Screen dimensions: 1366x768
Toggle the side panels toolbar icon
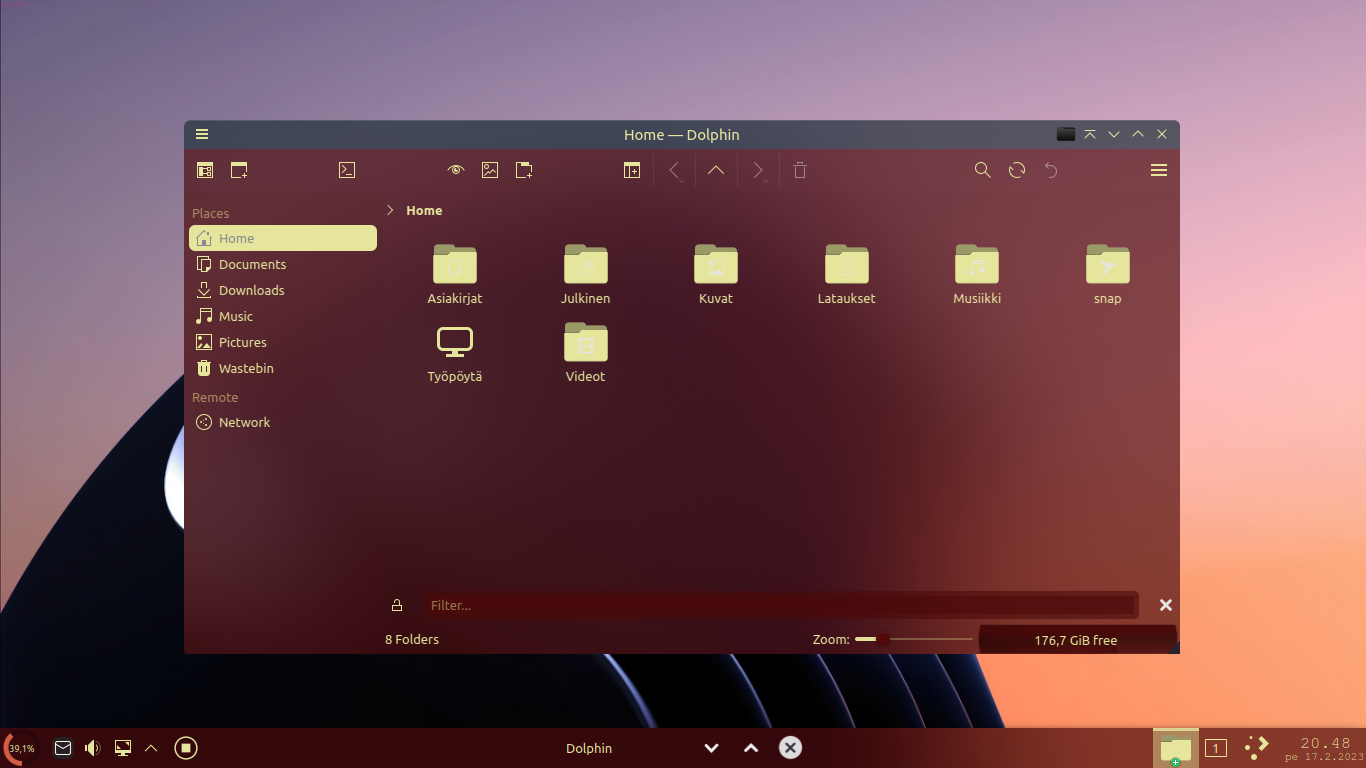[205, 170]
